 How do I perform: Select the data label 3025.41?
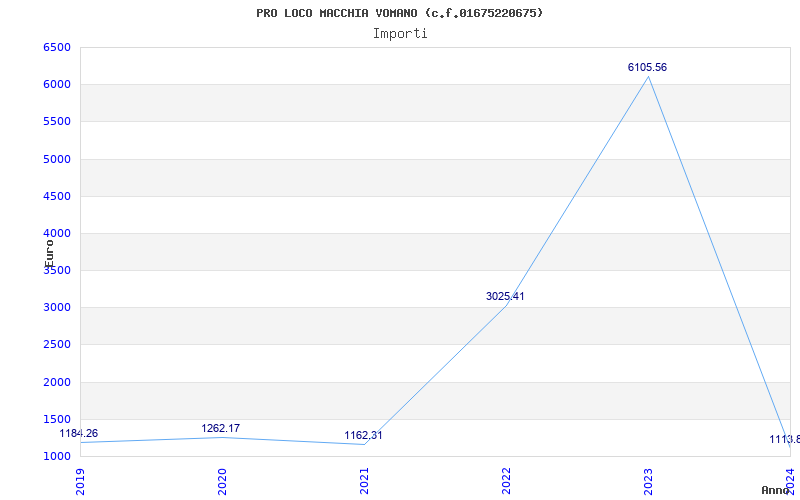505,296
